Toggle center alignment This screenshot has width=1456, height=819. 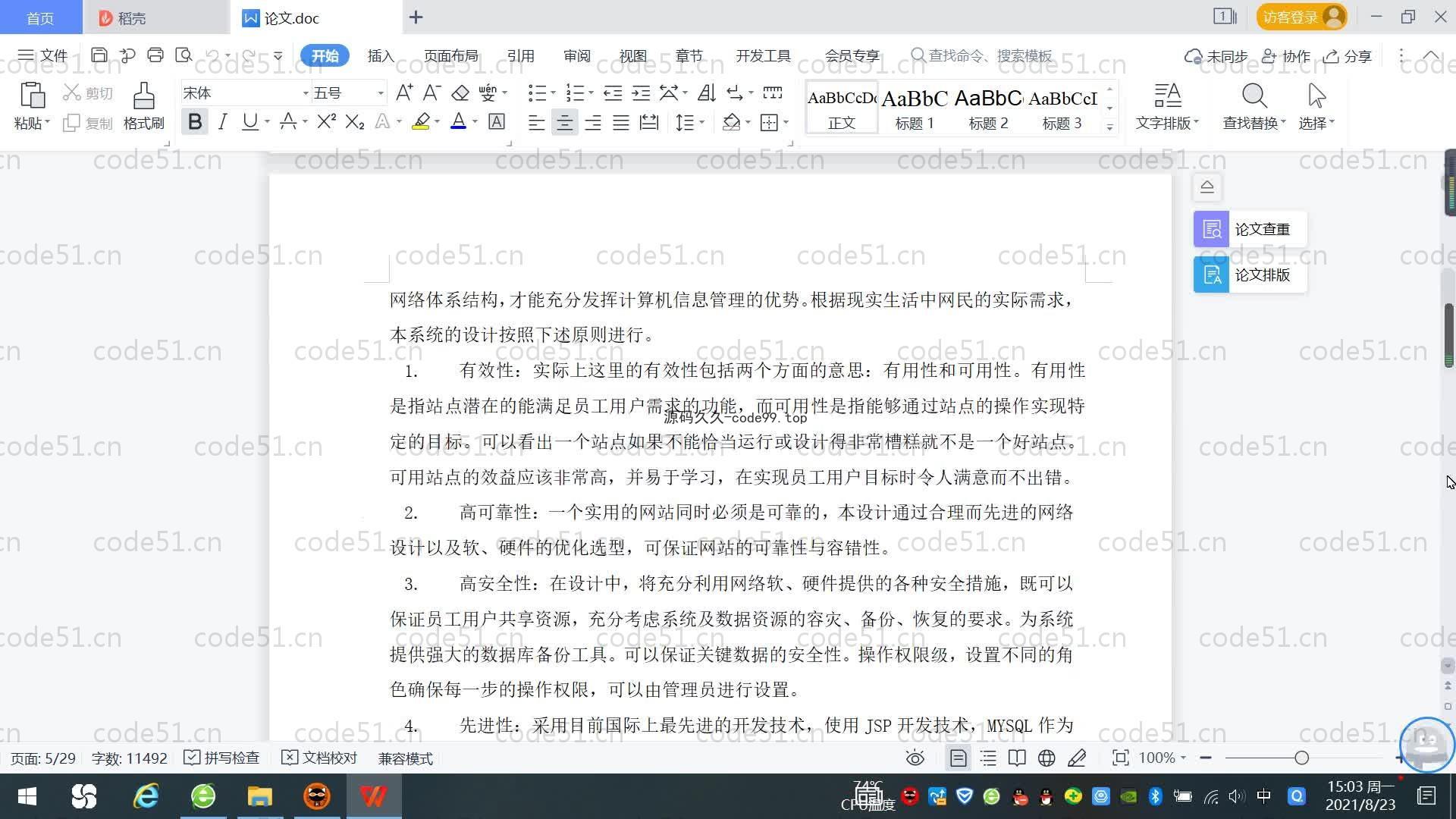564,122
